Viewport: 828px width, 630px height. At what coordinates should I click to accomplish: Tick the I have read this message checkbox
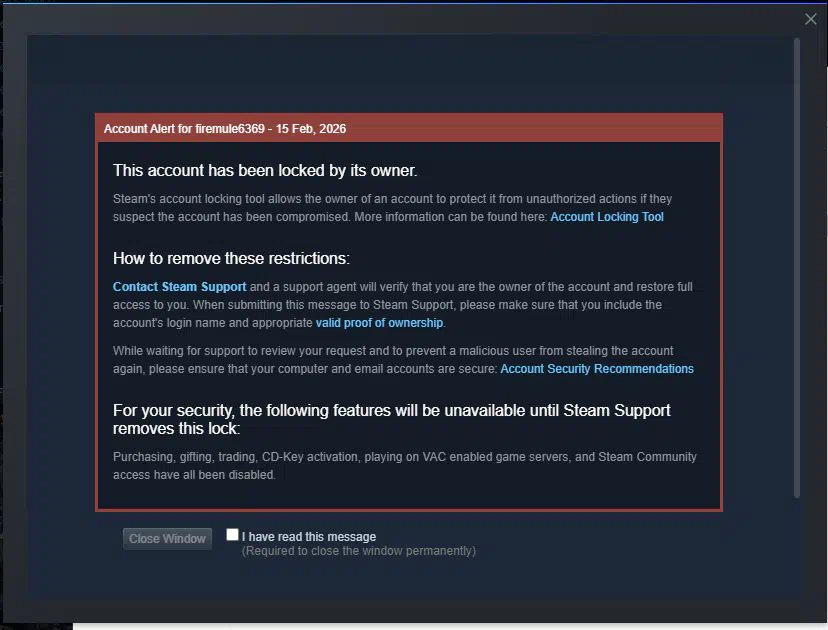pos(232,534)
